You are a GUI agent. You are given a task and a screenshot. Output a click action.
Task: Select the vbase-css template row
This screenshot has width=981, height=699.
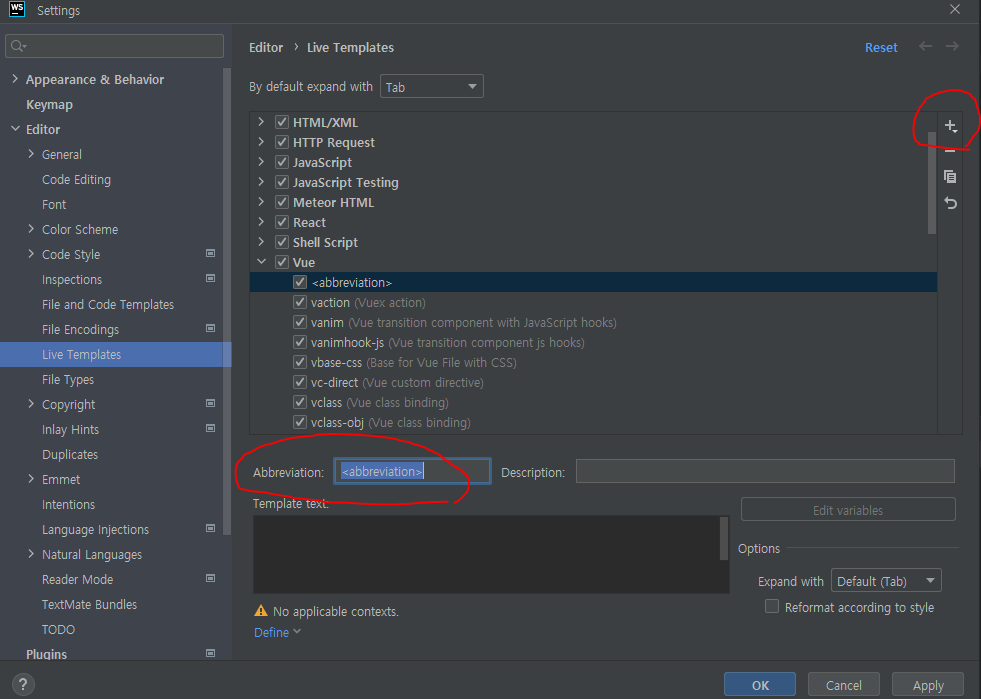click(x=593, y=362)
